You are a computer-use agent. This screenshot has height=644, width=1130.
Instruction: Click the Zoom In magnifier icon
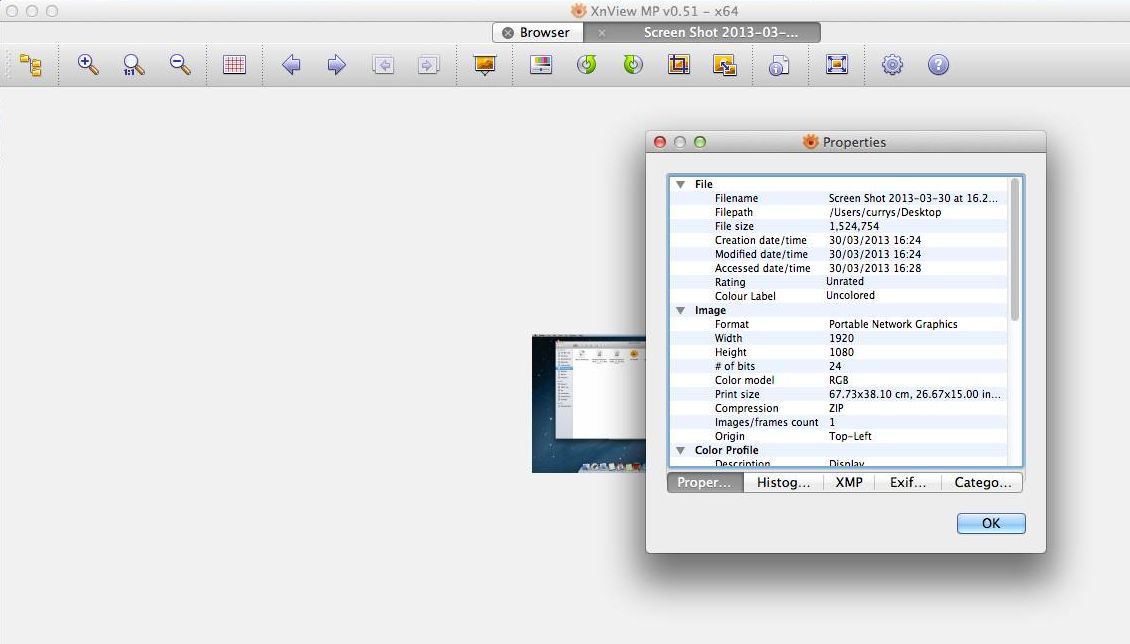pos(88,65)
